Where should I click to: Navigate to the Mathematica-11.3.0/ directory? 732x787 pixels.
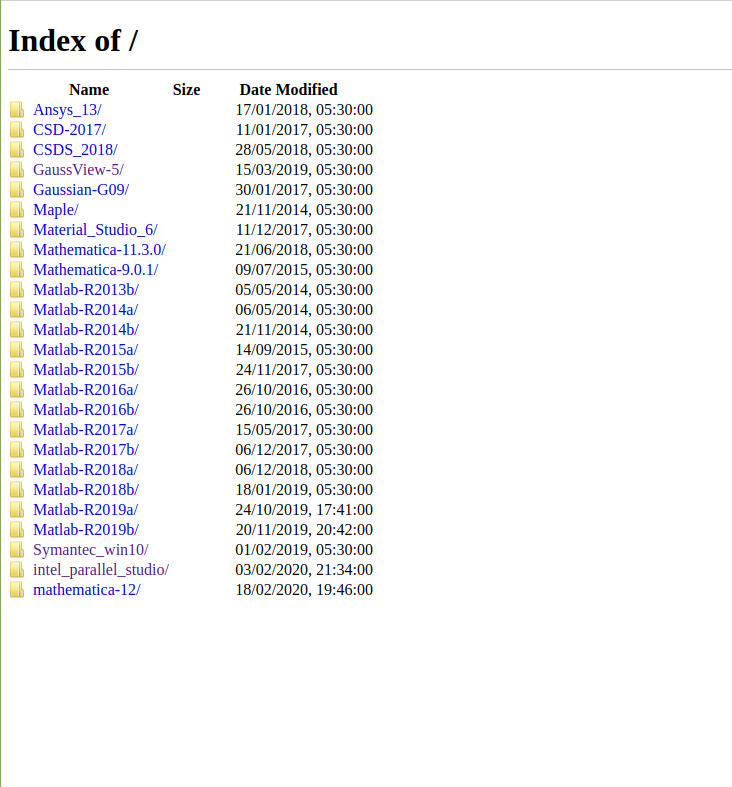99,250
